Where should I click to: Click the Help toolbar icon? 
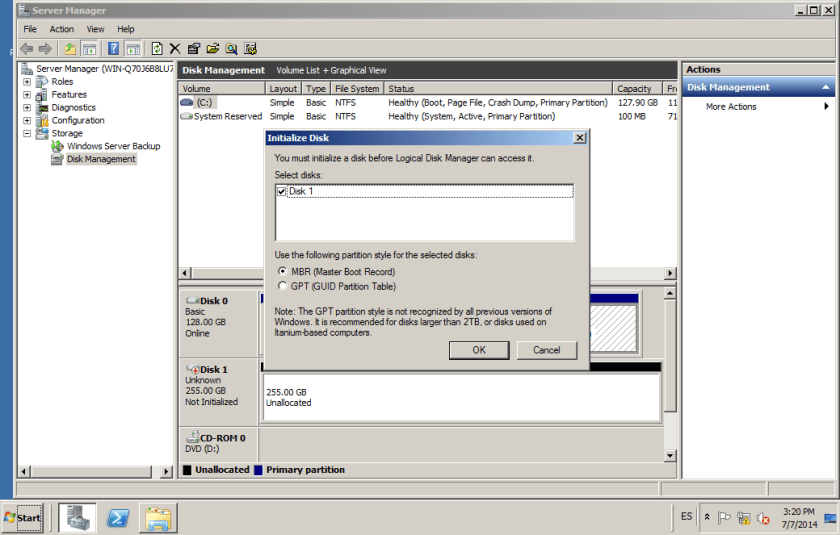coord(114,48)
